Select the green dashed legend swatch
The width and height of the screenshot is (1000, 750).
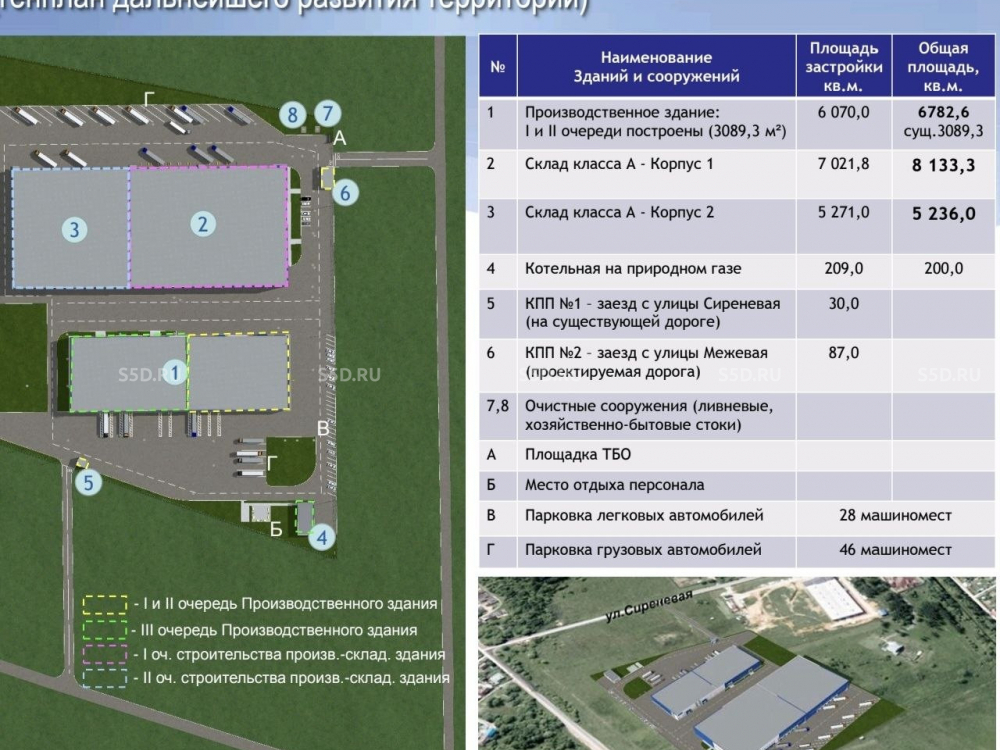pyautogui.click(x=104, y=630)
